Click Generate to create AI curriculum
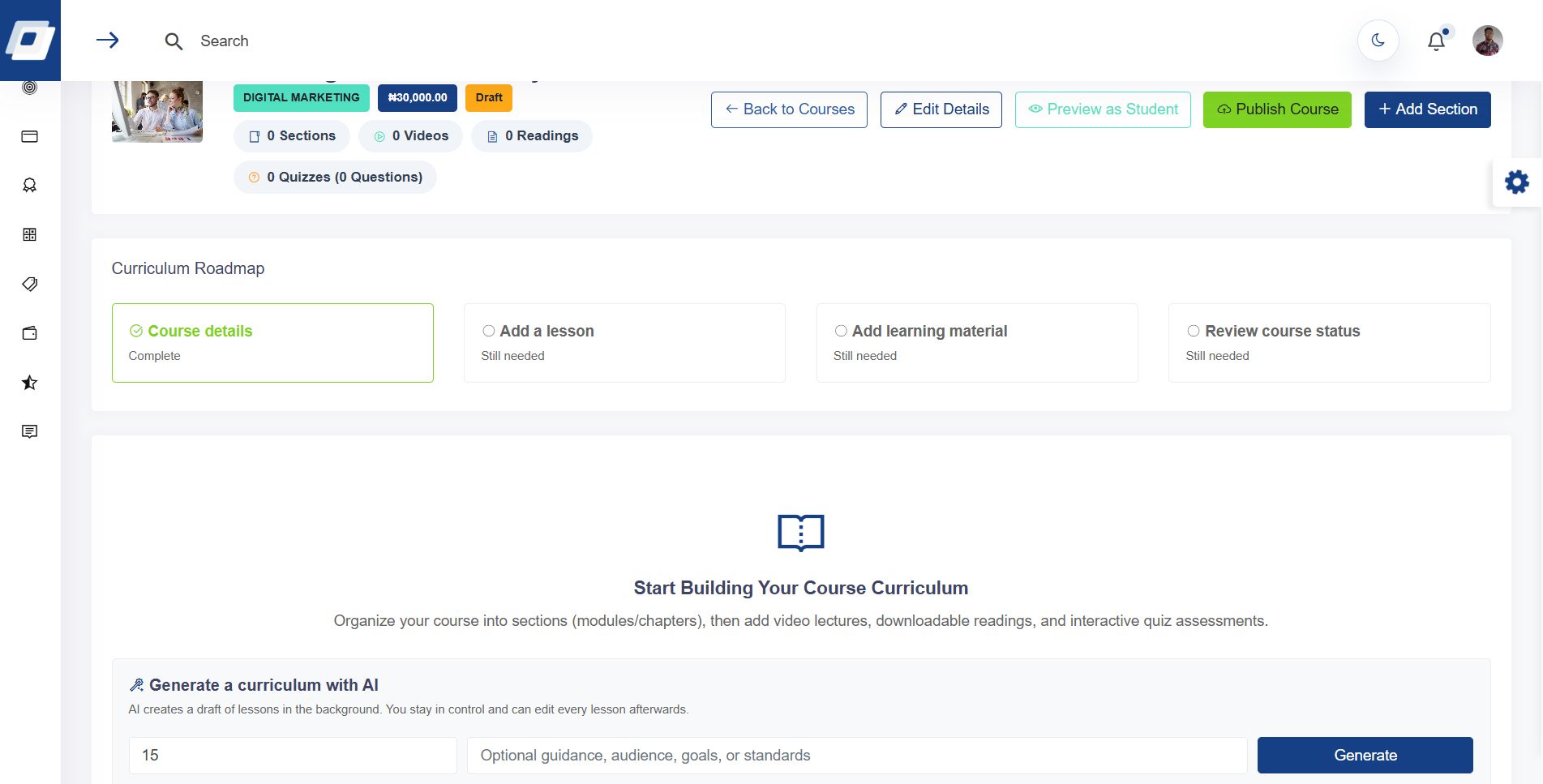The height and width of the screenshot is (784, 1543). pyautogui.click(x=1365, y=756)
